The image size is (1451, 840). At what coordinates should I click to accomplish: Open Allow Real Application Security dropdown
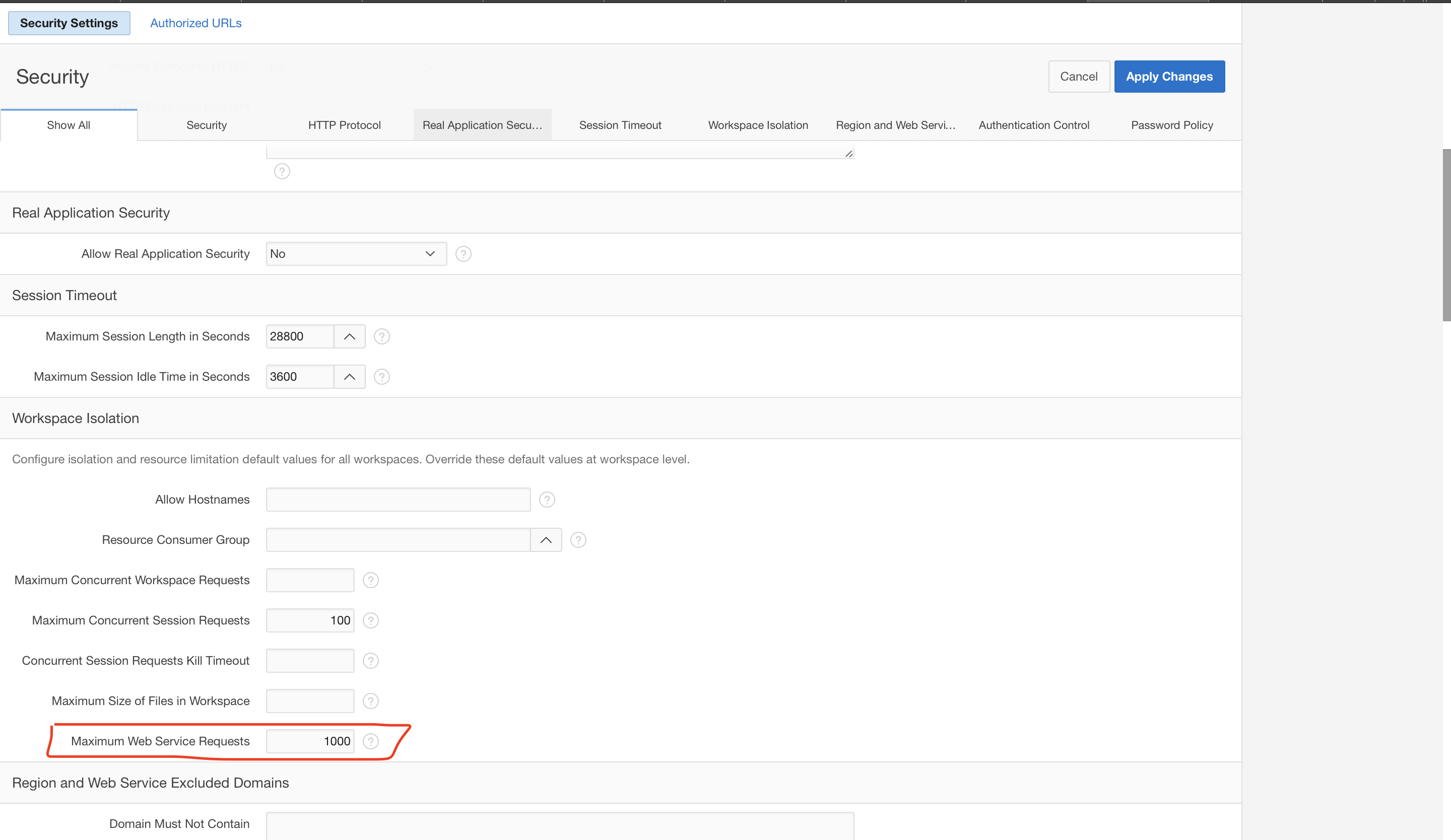356,254
